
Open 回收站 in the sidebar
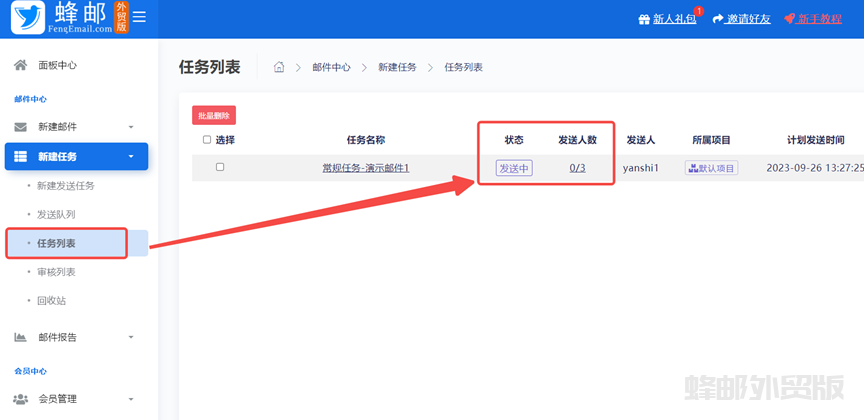tap(52, 300)
